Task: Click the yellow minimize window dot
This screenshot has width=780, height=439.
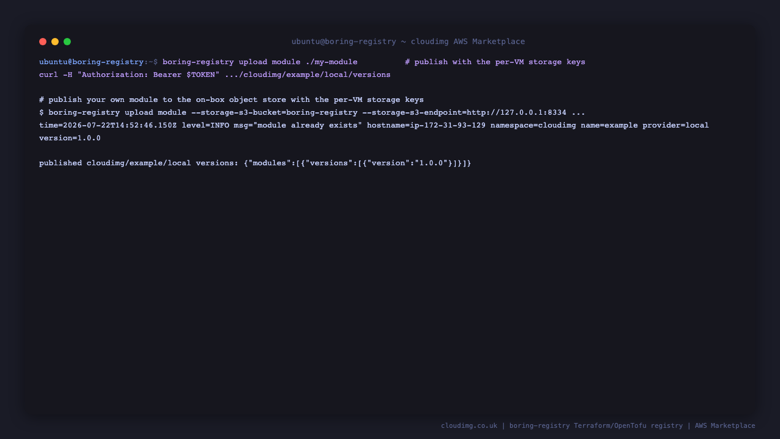Action: click(x=55, y=42)
